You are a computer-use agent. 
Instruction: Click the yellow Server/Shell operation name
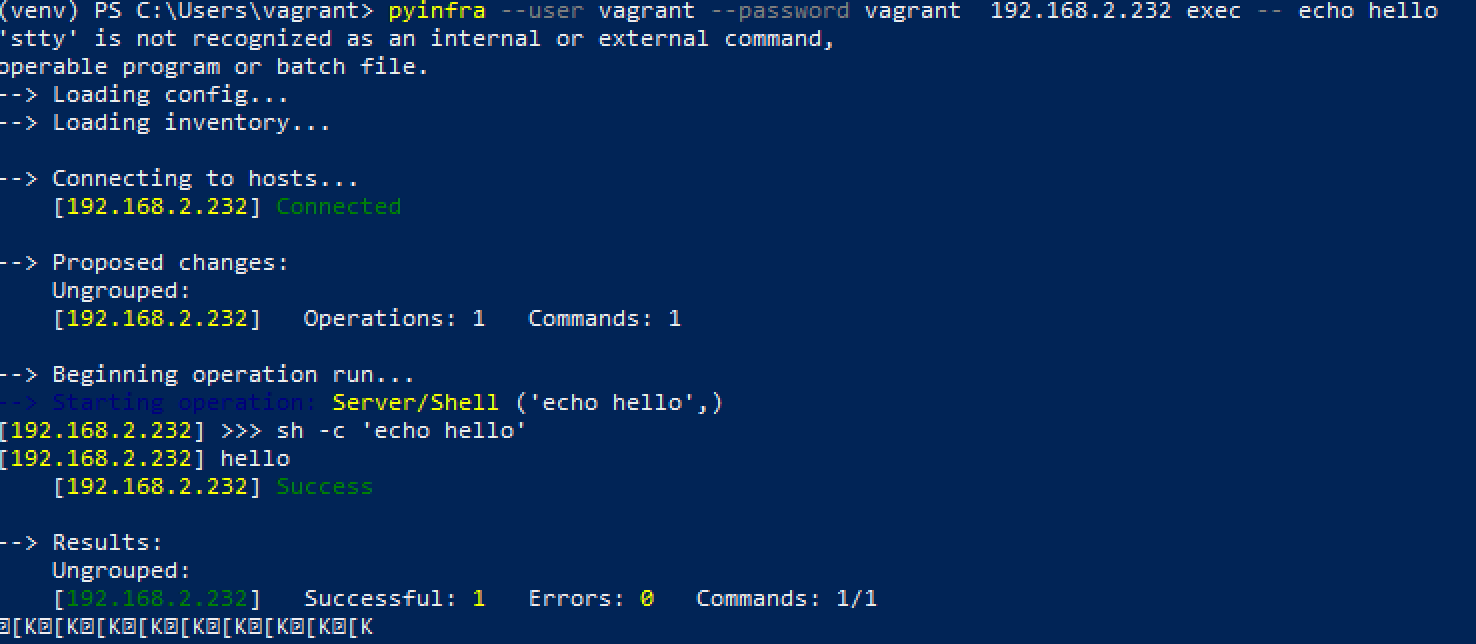click(416, 403)
